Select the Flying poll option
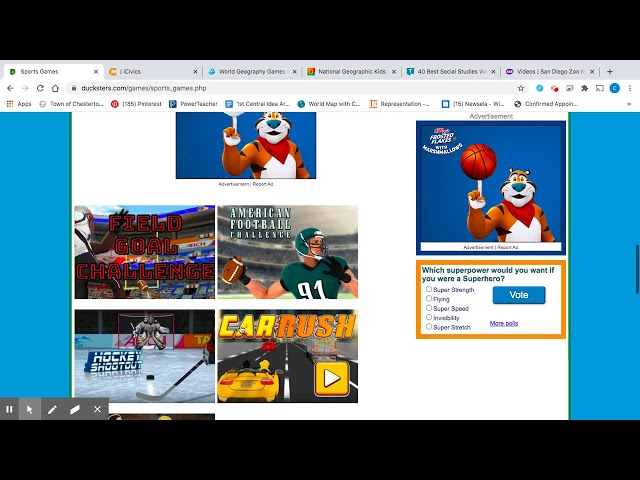 429,298
